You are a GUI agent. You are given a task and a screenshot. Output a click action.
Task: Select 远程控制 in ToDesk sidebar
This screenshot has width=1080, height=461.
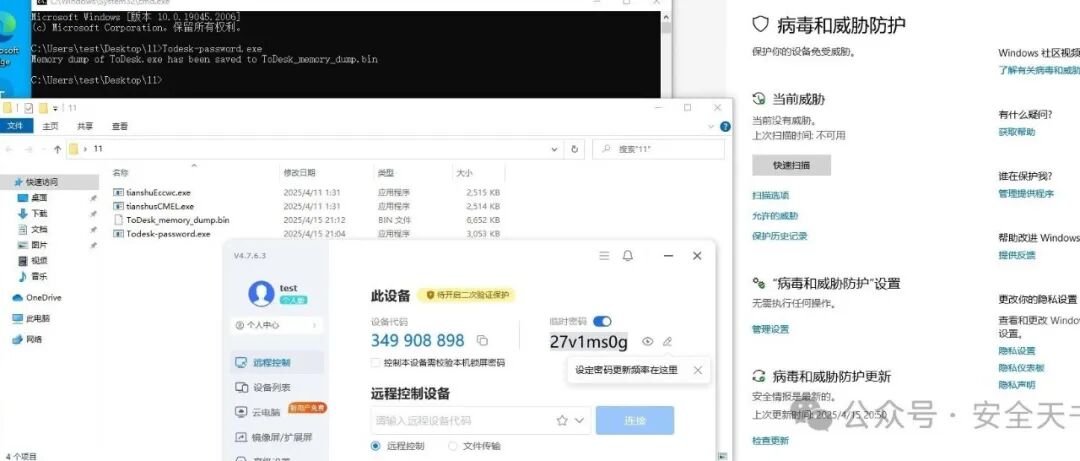click(x=276, y=362)
